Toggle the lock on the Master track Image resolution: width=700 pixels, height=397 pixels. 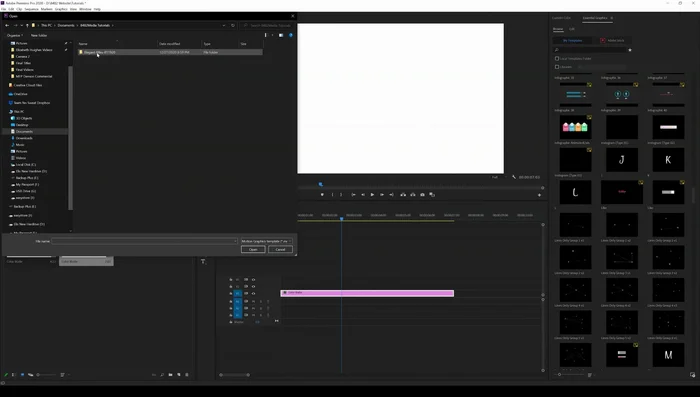point(231,322)
